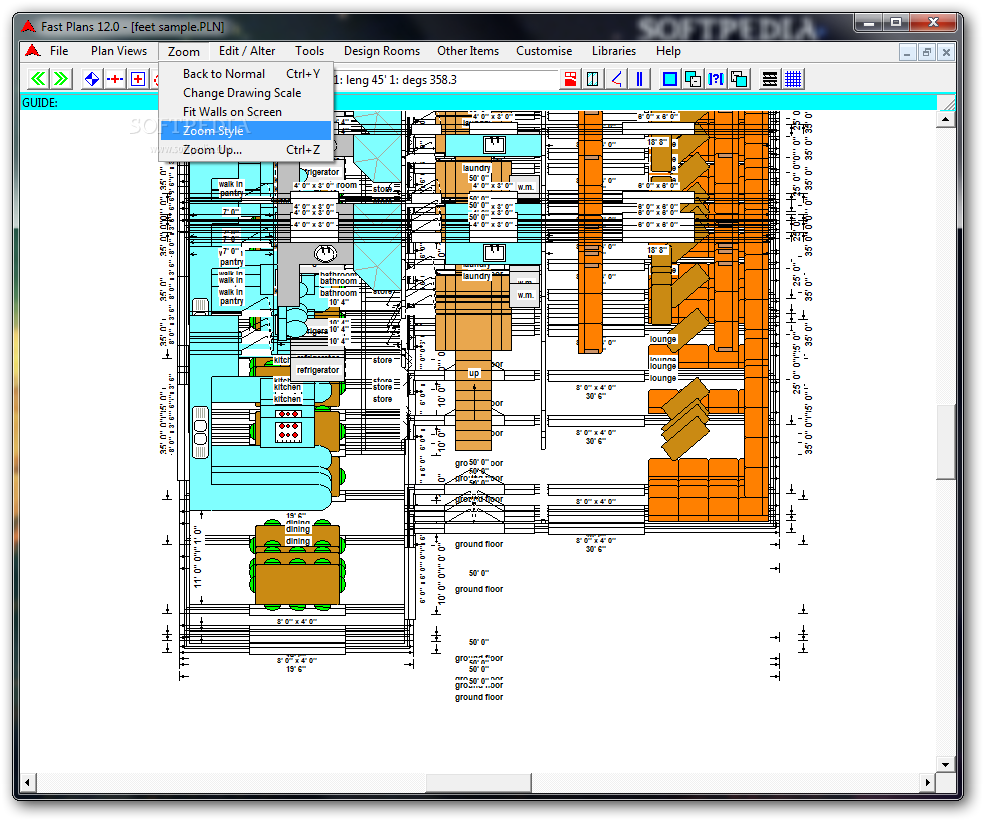The image size is (984, 821).
Task: Restore the inner document window
Action: pyautogui.click(x=926, y=52)
